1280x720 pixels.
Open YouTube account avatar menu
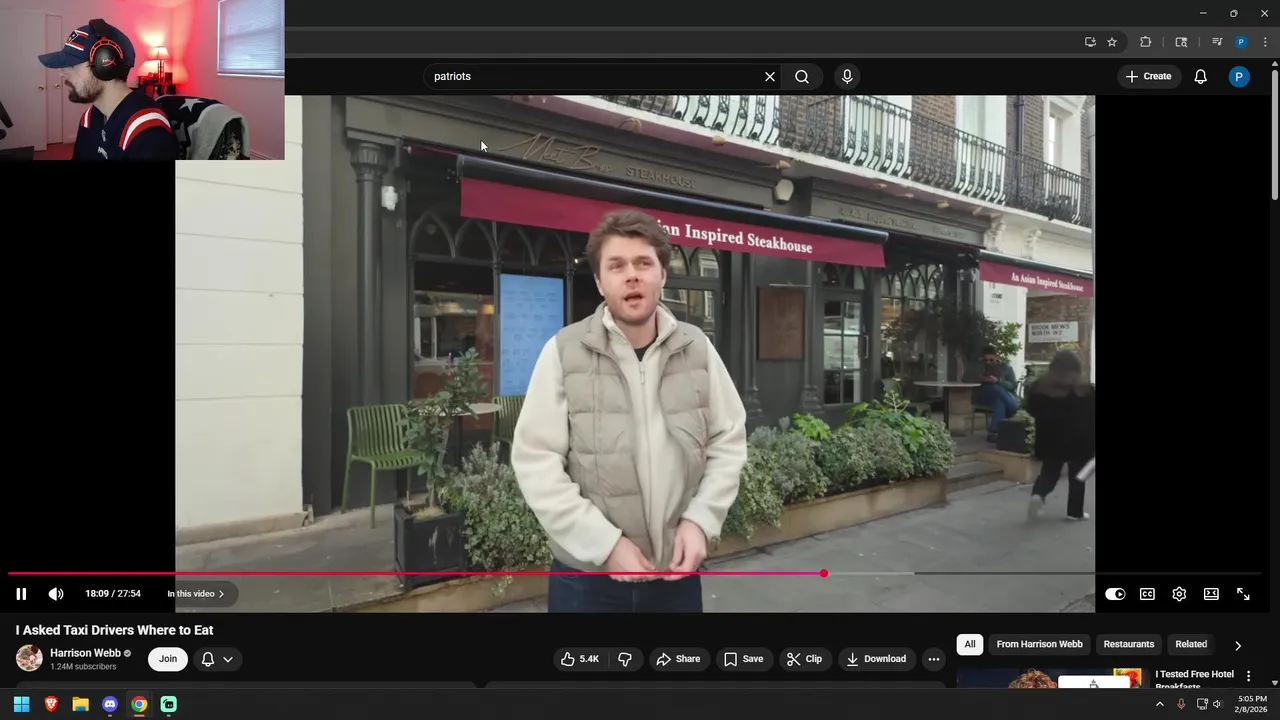(1239, 76)
